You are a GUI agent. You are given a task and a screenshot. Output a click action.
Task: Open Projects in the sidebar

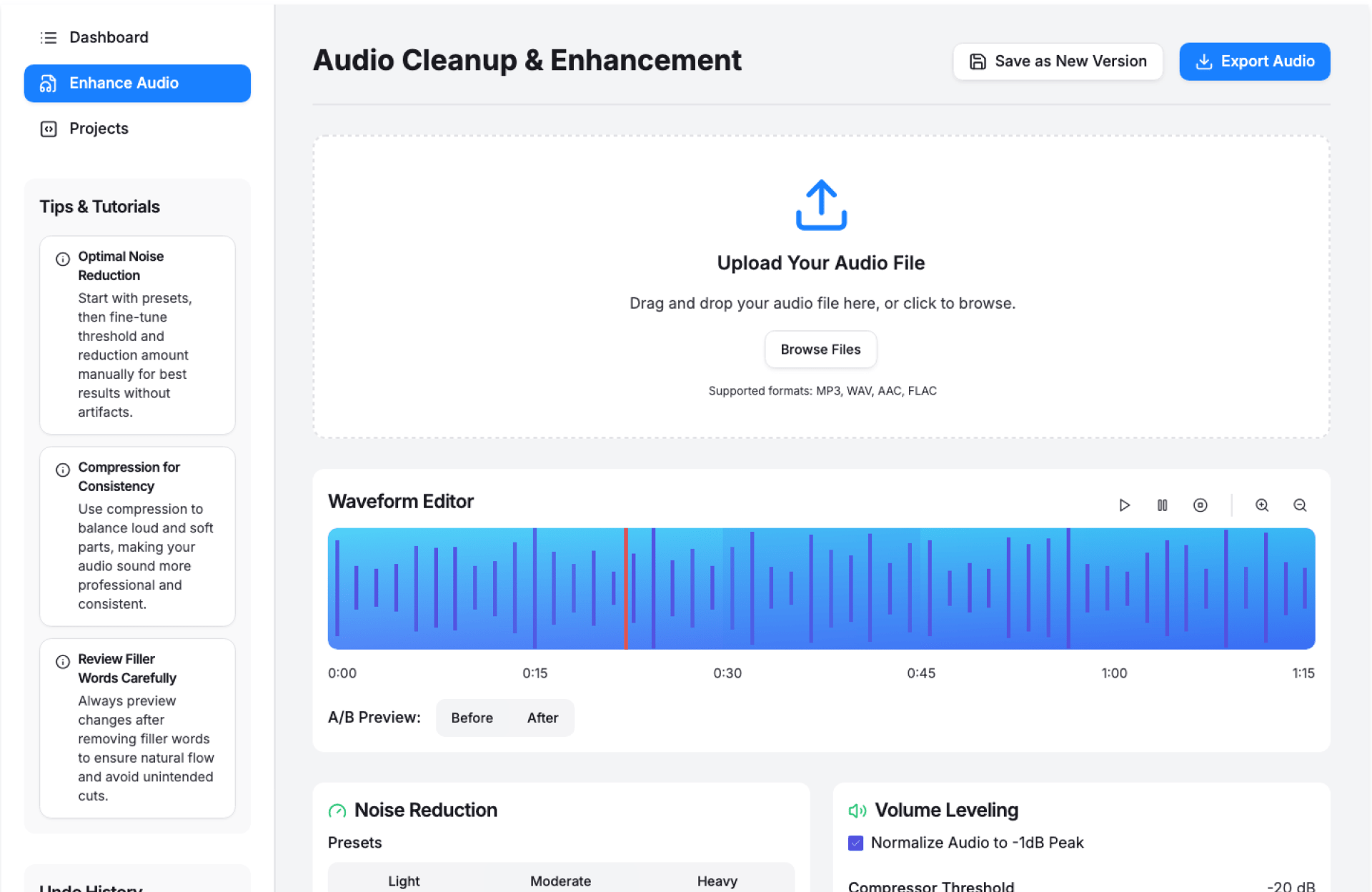point(99,129)
